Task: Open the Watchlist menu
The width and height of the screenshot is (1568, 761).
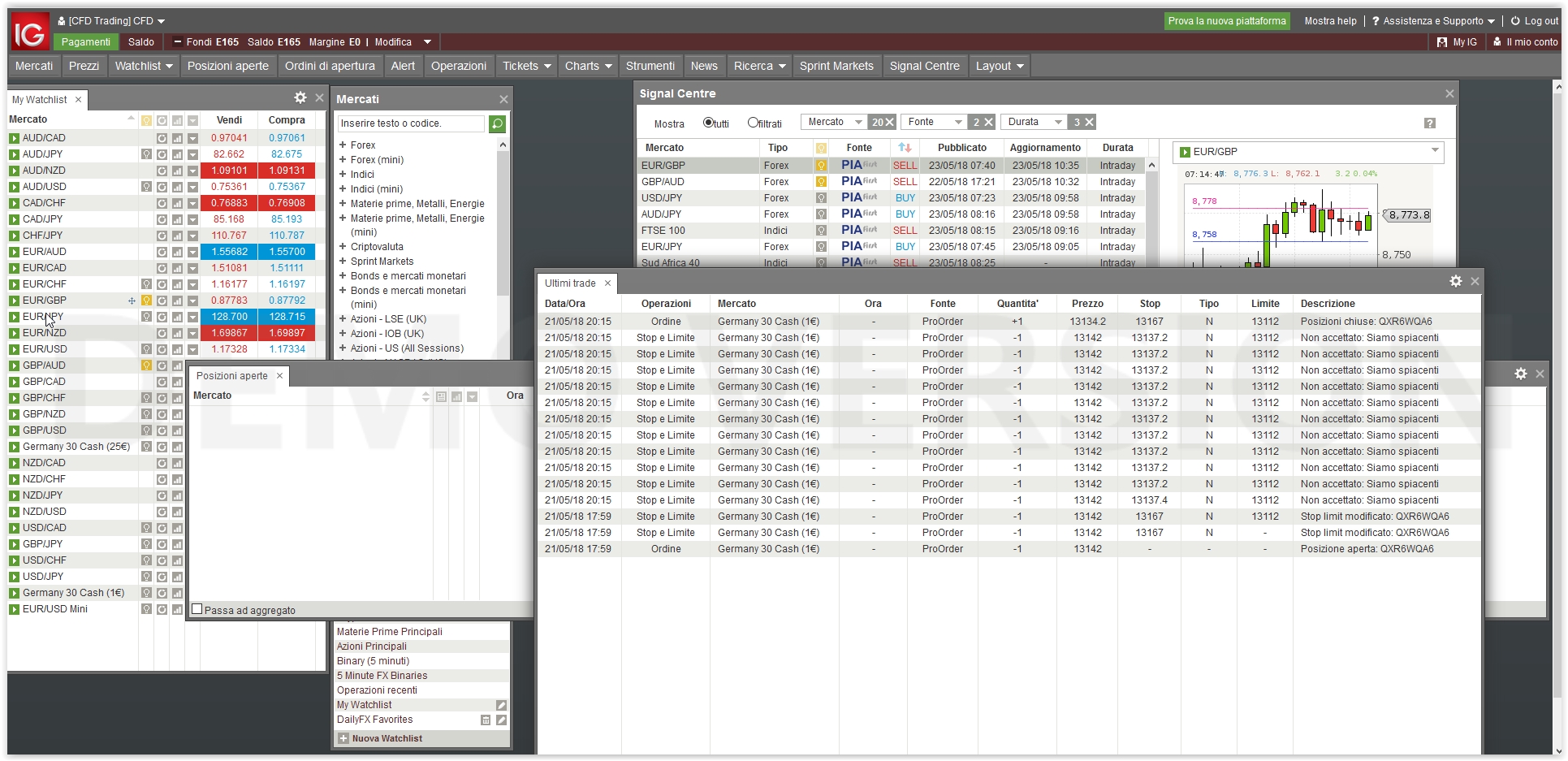Action: click(x=144, y=66)
